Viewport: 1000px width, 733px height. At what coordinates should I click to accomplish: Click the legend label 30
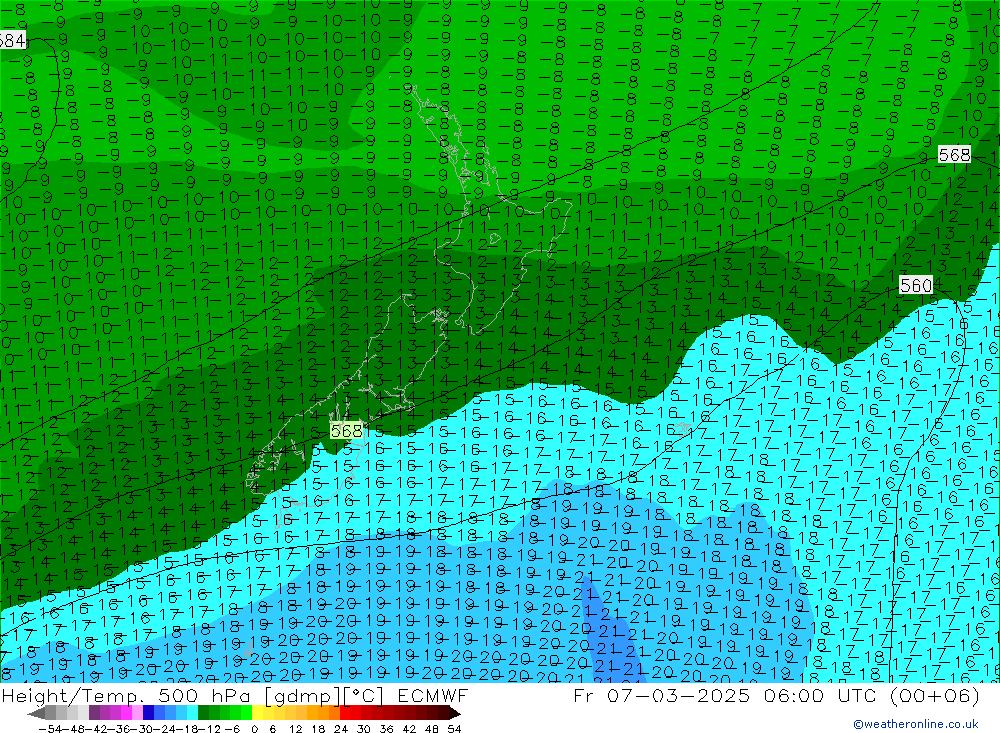[x=364, y=729]
